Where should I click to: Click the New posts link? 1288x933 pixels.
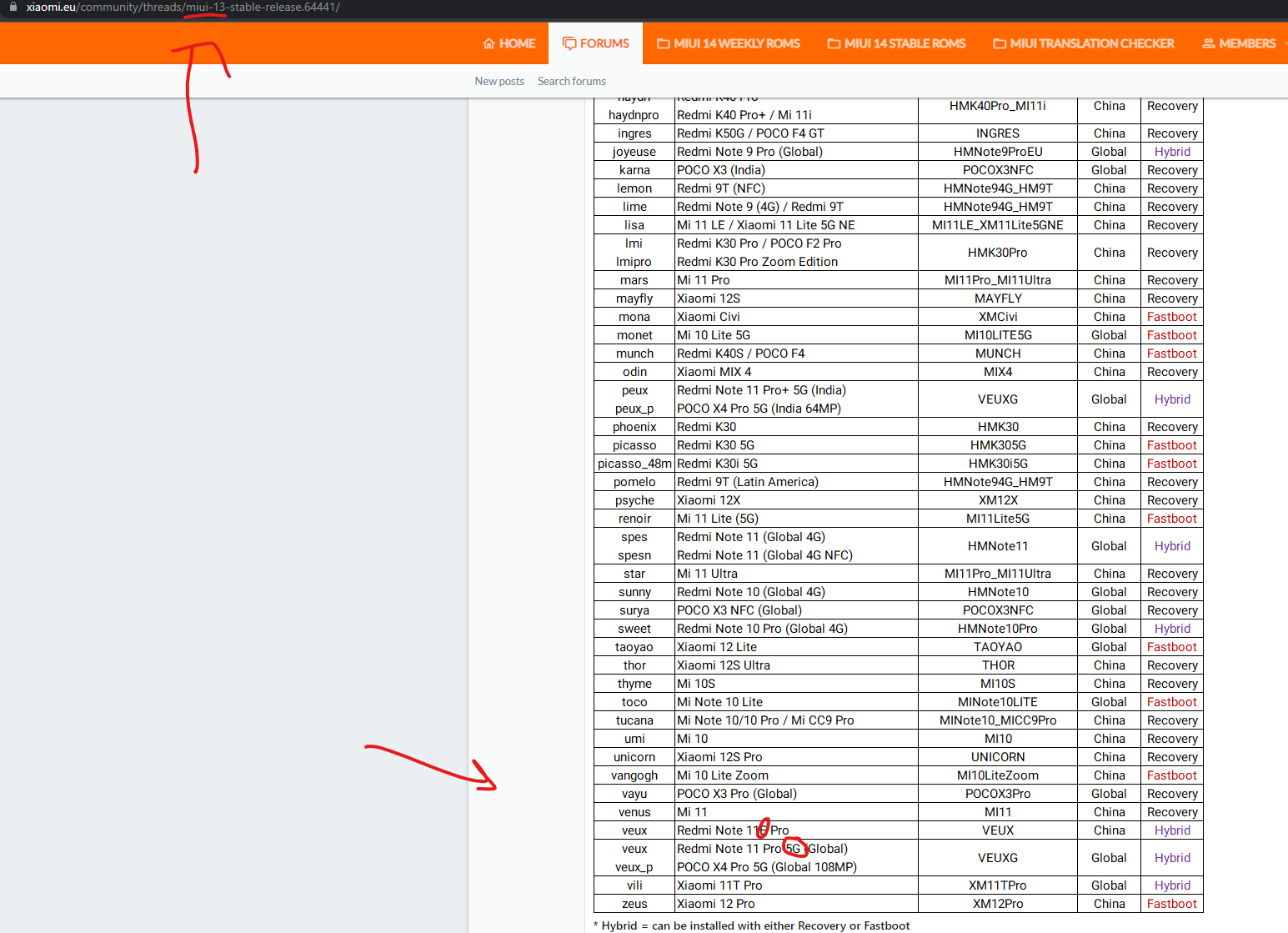pyautogui.click(x=499, y=81)
